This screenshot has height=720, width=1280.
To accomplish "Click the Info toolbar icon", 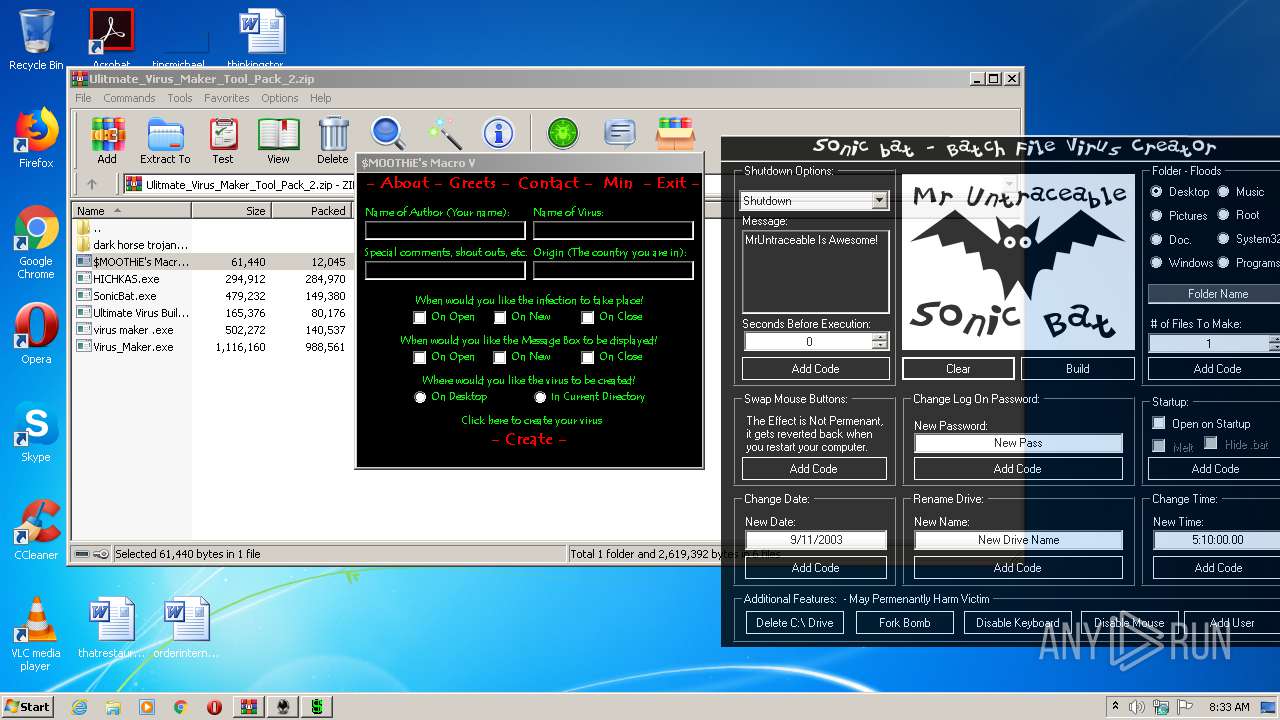I will (x=498, y=132).
